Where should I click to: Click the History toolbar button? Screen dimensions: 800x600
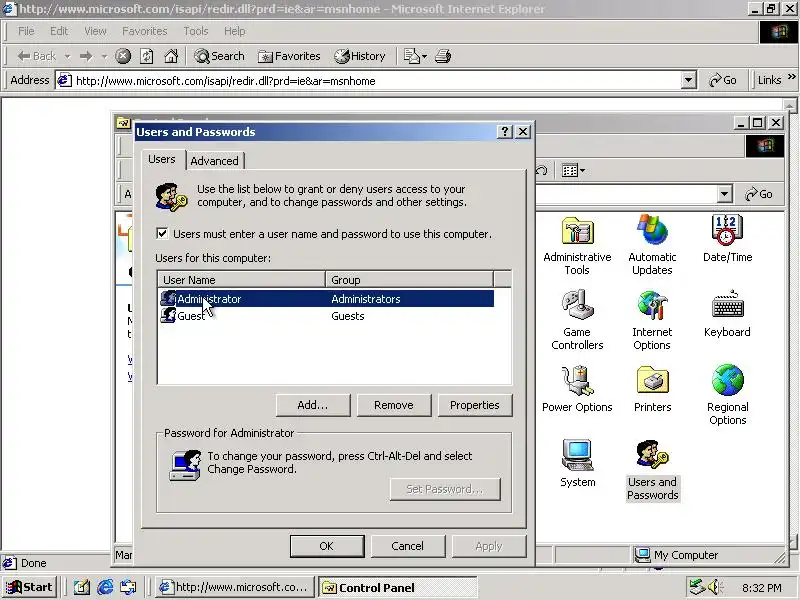click(360, 56)
